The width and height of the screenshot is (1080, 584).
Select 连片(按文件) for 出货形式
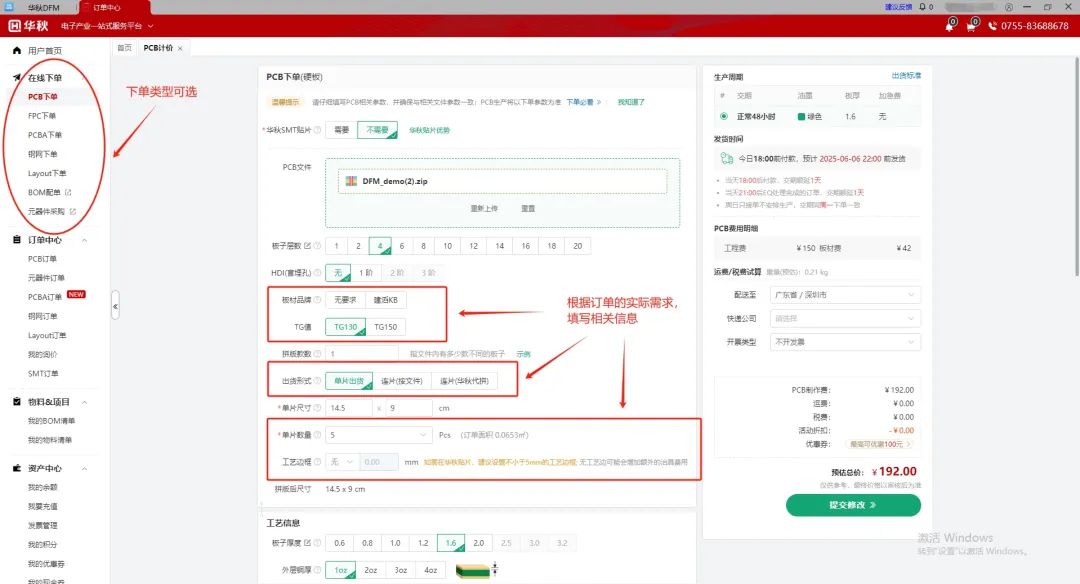coord(402,381)
